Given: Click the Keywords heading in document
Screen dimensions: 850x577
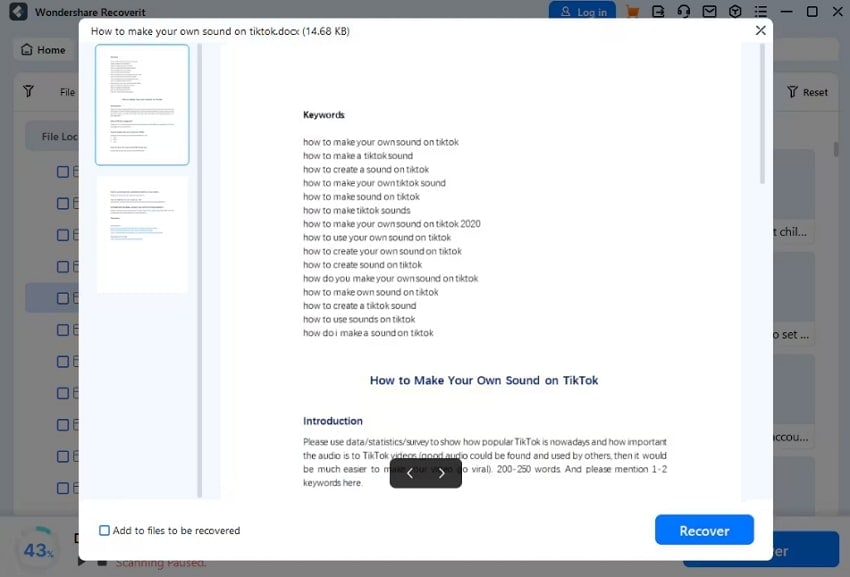Looking at the screenshot, I should pos(324,115).
